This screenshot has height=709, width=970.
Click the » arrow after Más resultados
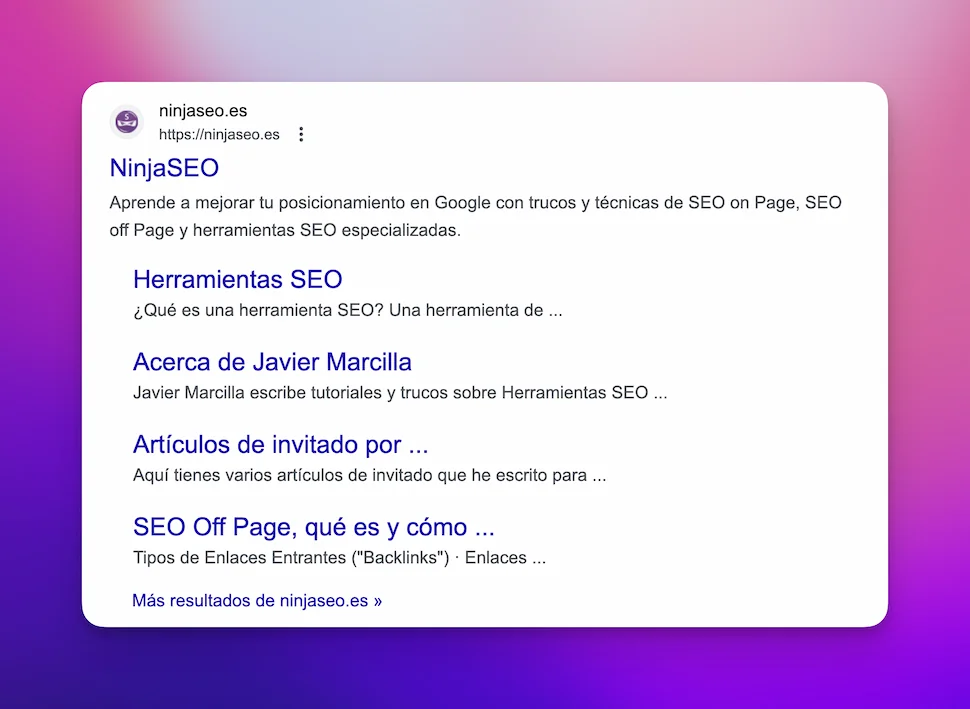tap(377, 601)
